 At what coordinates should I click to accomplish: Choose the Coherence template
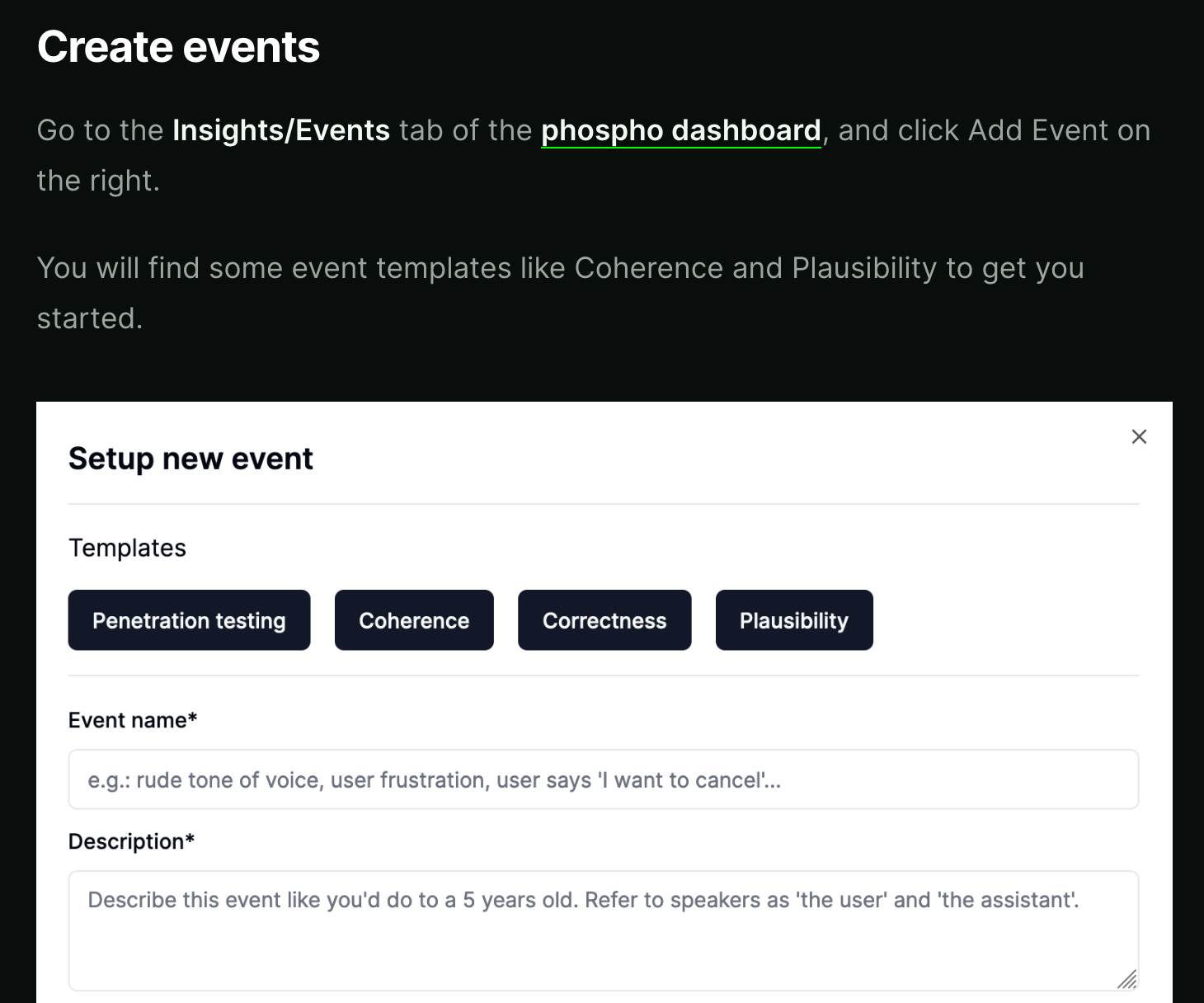tap(414, 620)
